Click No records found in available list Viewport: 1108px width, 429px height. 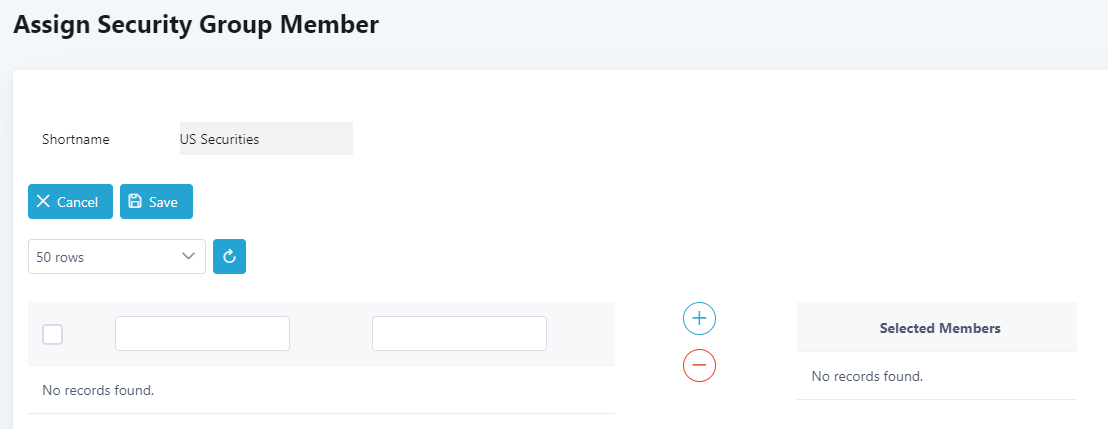98,390
